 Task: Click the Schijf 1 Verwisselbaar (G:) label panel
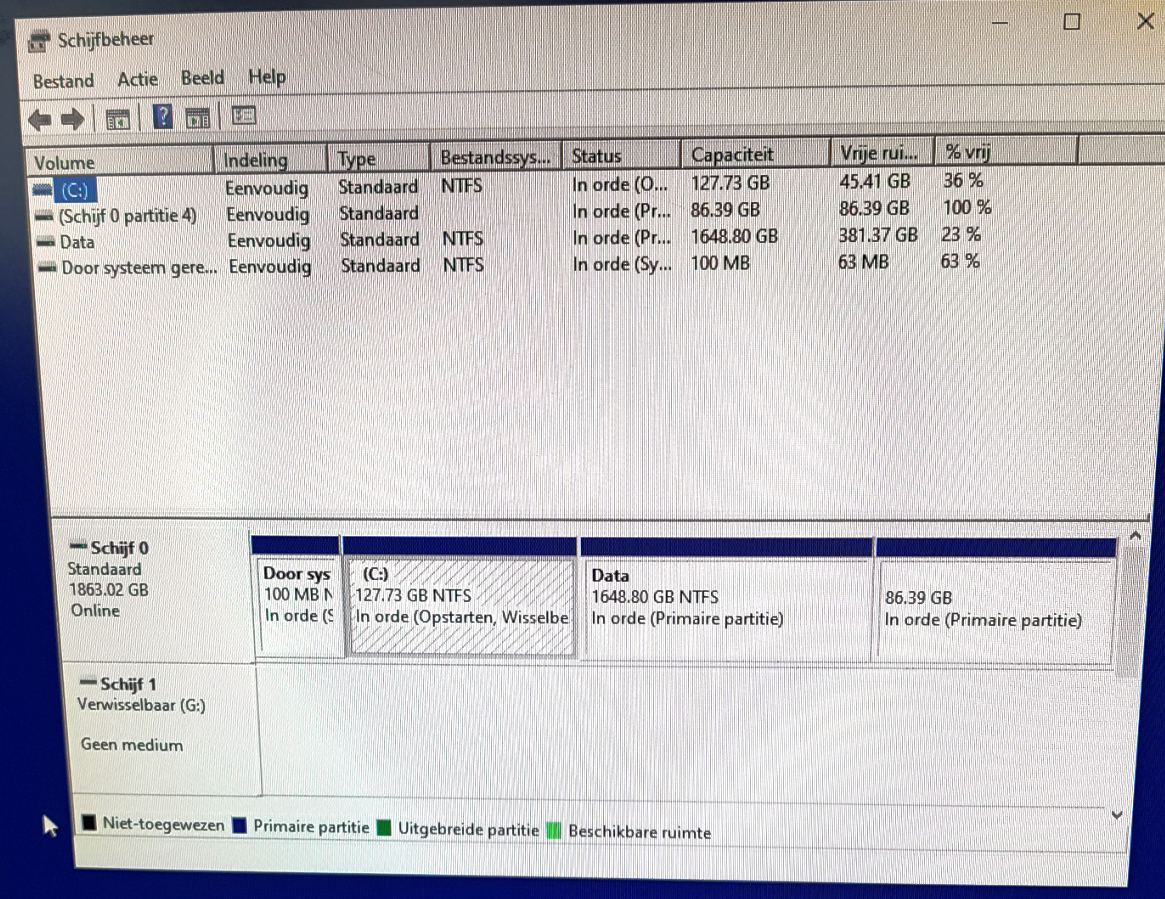tap(162, 728)
